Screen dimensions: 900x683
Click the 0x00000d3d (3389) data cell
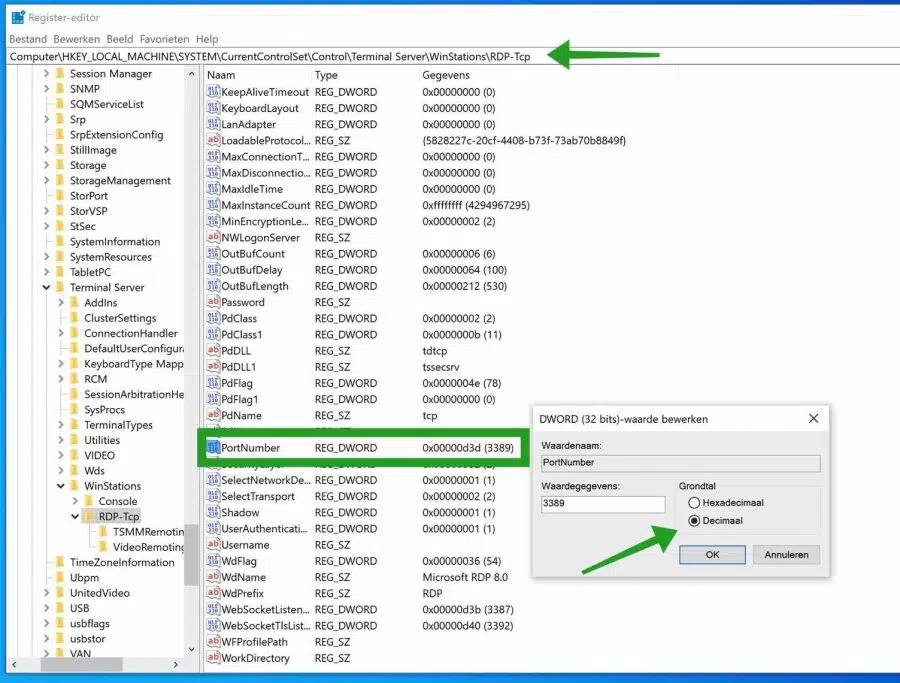tap(468, 448)
